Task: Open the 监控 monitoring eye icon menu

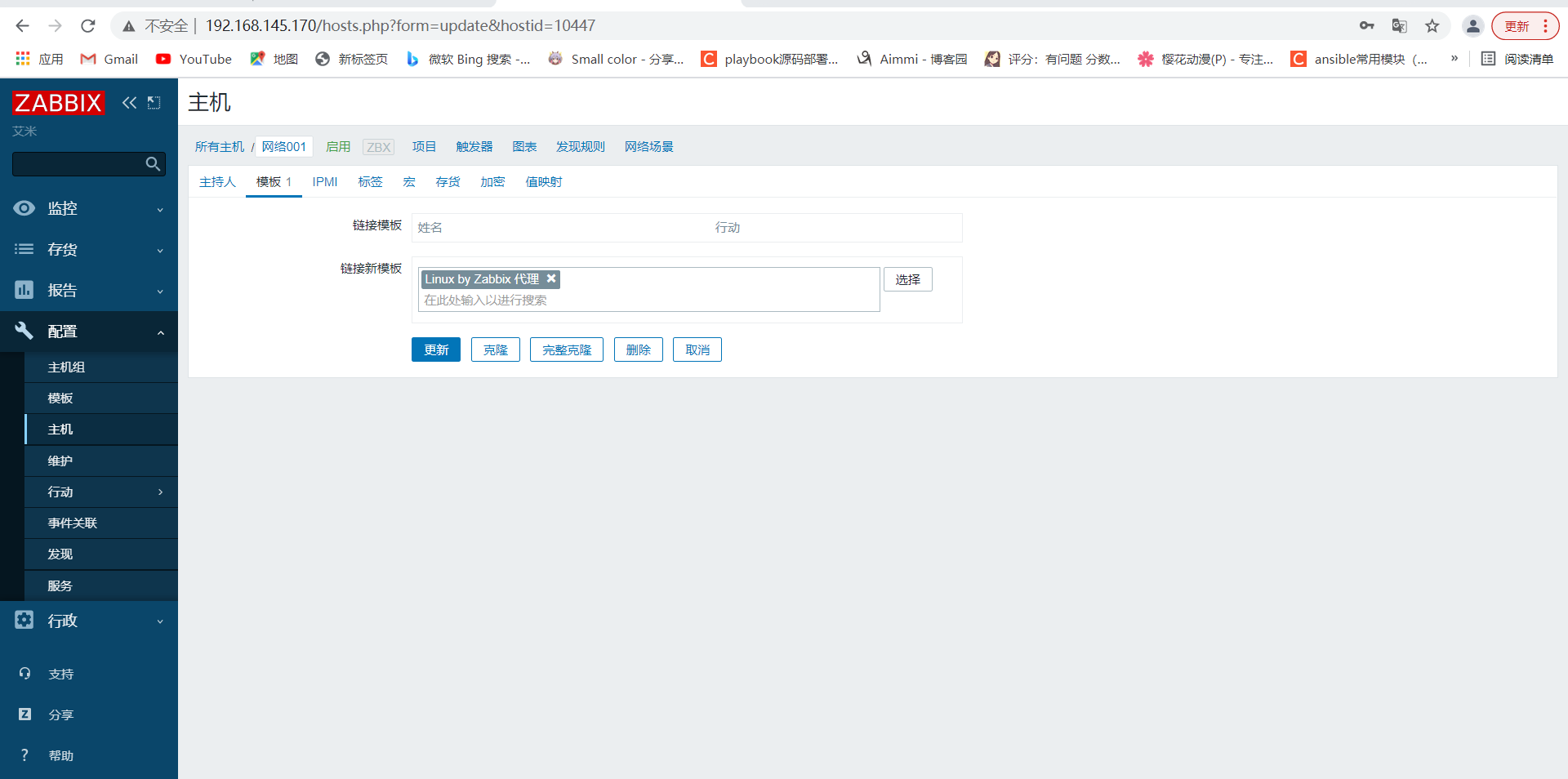Action: pos(24,208)
